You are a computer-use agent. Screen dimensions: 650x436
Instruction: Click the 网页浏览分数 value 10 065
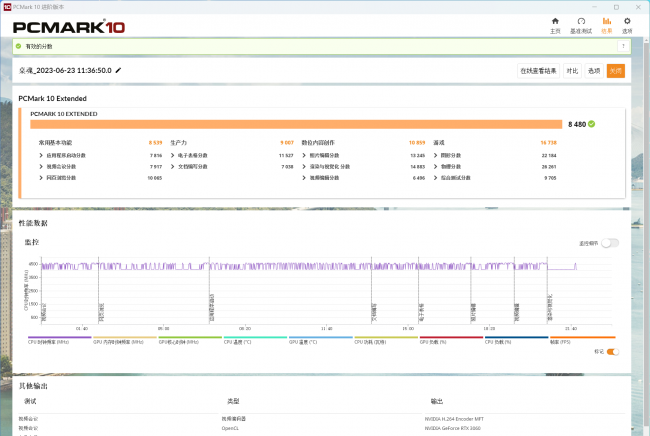click(x=155, y=178)
